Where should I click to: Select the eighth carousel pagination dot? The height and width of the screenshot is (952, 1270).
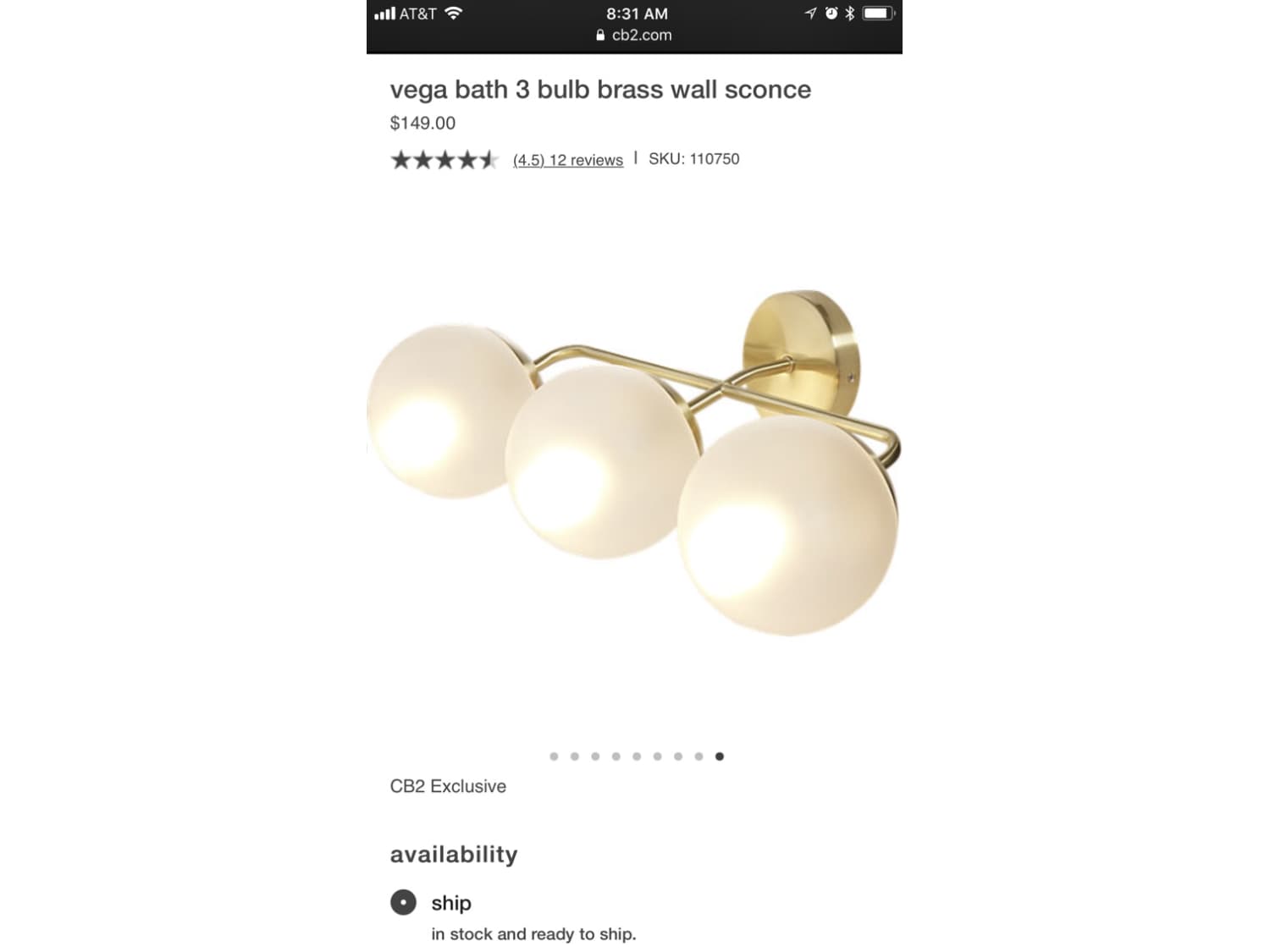pos(698,757)
